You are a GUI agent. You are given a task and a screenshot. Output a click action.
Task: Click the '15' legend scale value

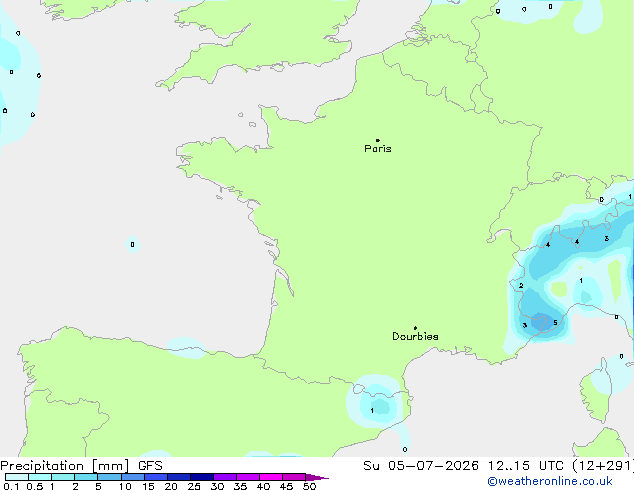click(x=148, y=486)
